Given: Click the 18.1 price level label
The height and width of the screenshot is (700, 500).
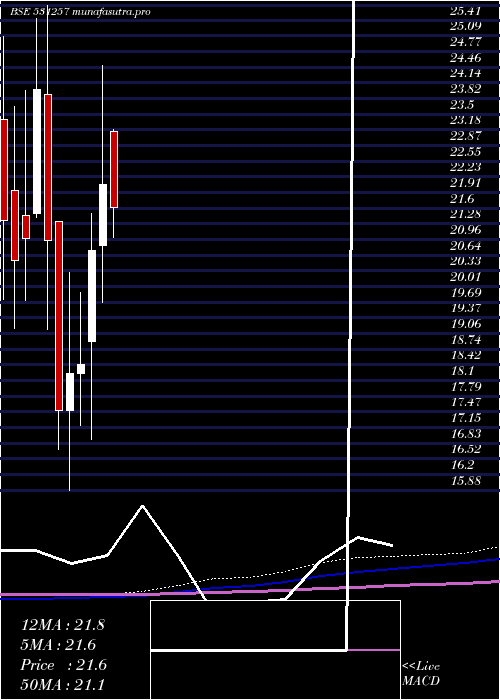Looking at the screenshot, I should point(462,371).
